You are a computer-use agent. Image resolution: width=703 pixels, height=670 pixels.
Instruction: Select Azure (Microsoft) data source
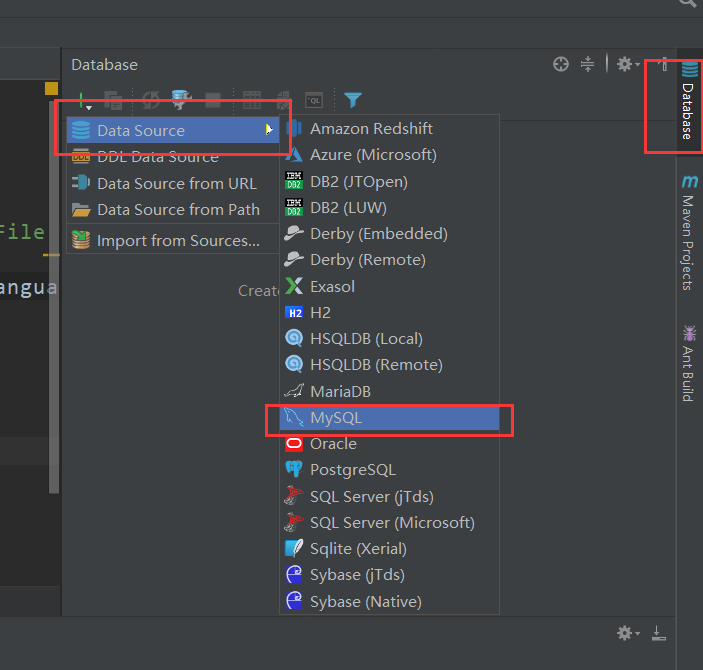389,155
